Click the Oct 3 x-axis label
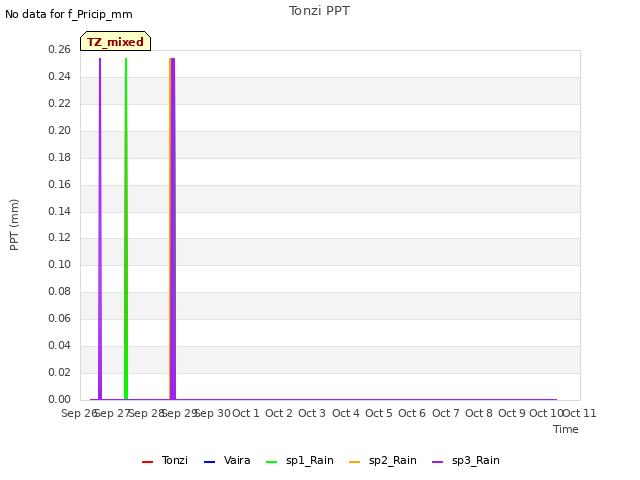Viewport: 640px width, 480px height. point(312,413)
